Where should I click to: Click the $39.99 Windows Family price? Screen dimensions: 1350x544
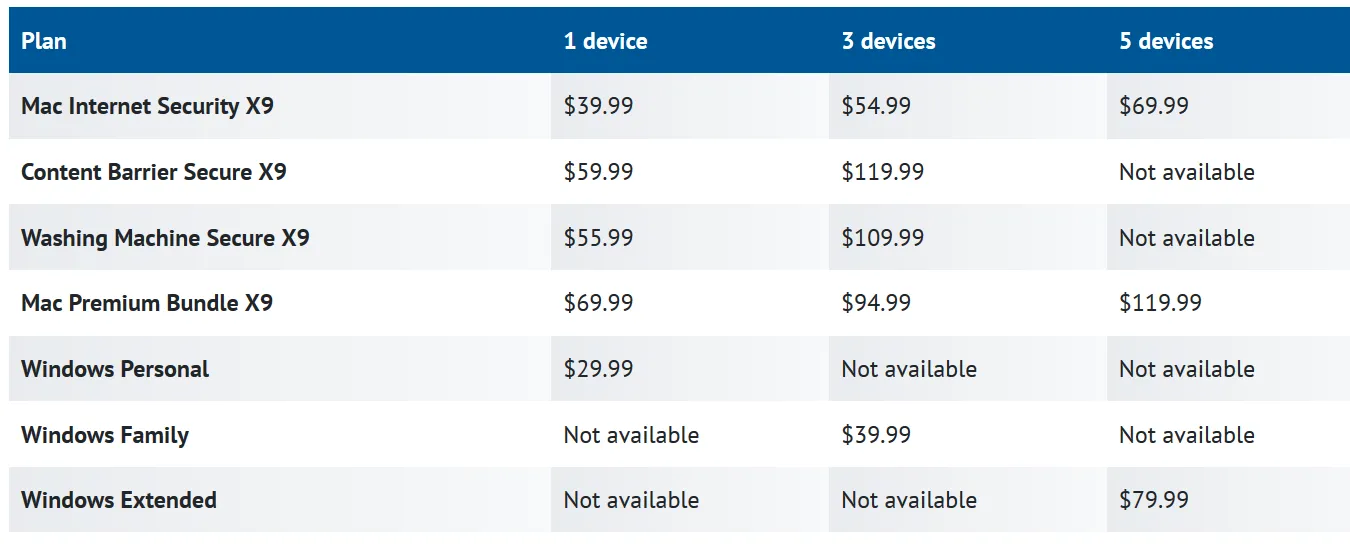pyautogui.click(x=876, y=435)
